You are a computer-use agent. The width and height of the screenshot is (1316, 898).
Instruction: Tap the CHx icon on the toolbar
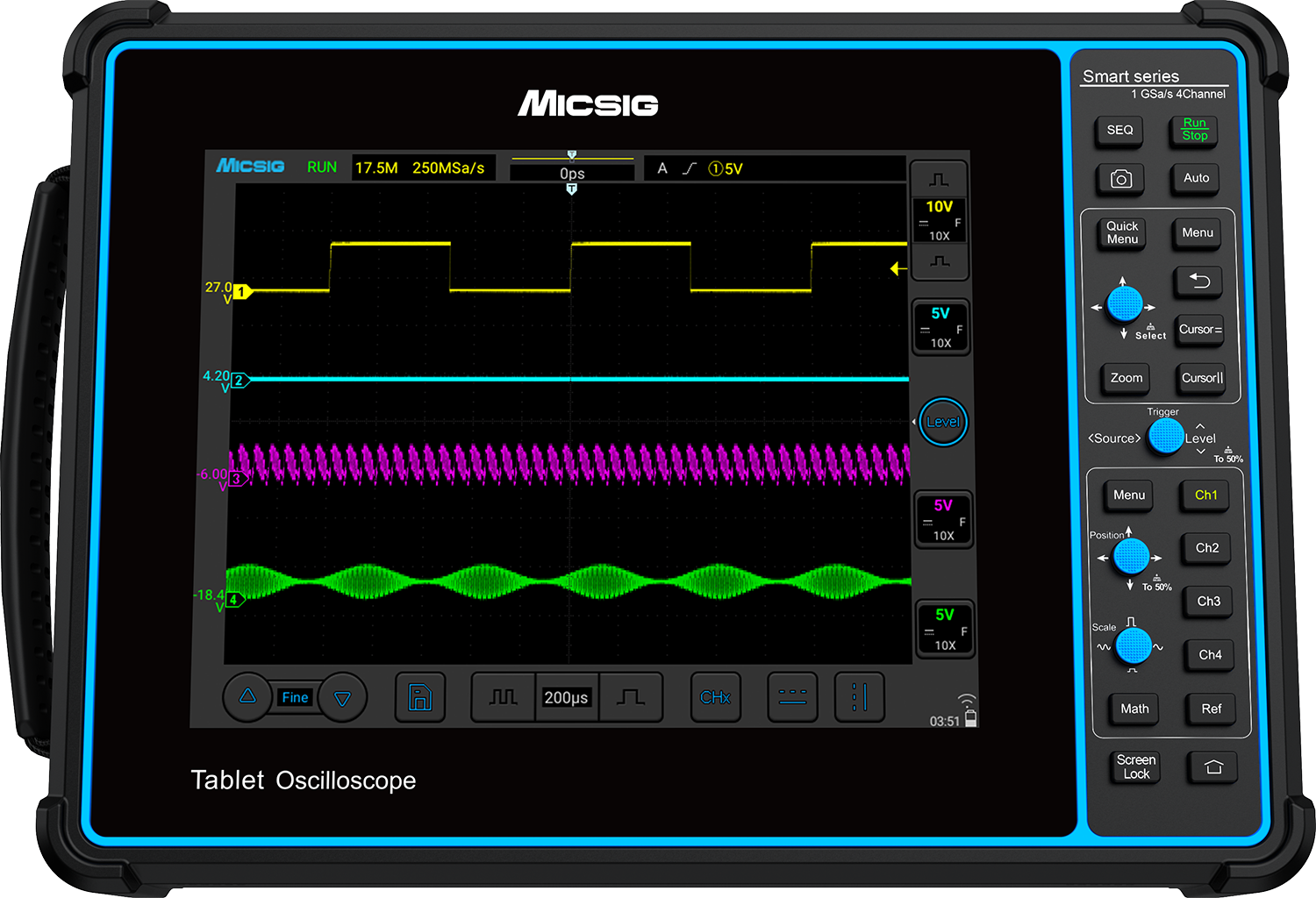(715, 697)
